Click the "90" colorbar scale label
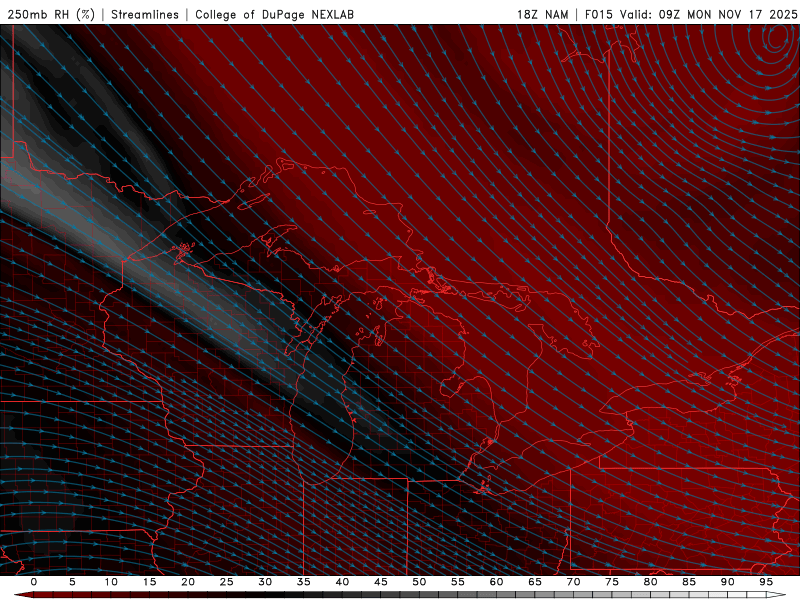Screen dimensions: 800x600 [x=727, y=582]
